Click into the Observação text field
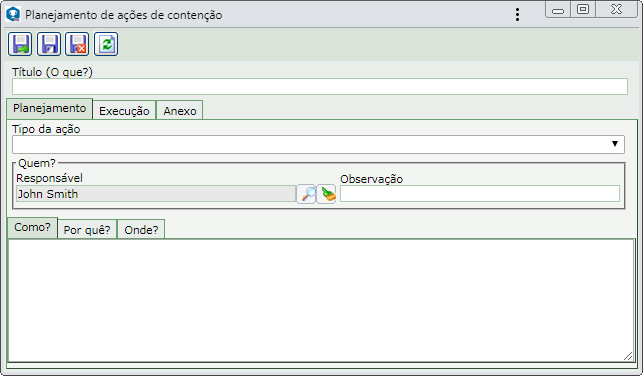 [480, 194]
